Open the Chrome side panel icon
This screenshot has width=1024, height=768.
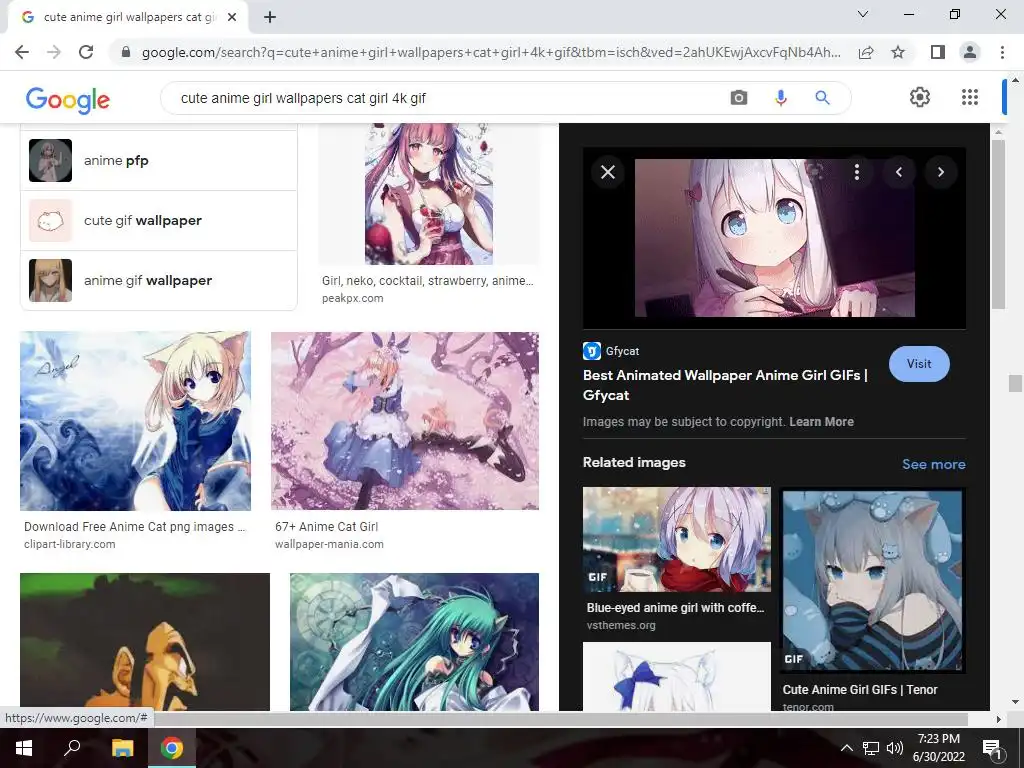938,52
